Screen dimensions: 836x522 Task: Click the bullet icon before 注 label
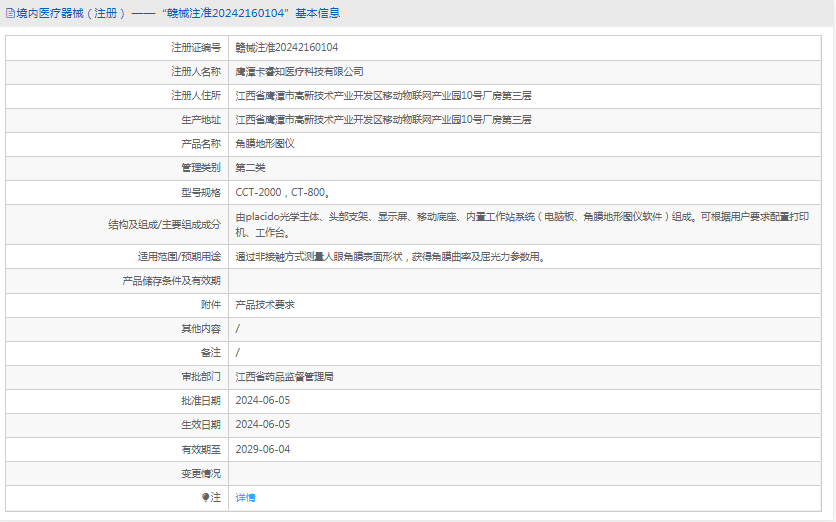point(206,497)
